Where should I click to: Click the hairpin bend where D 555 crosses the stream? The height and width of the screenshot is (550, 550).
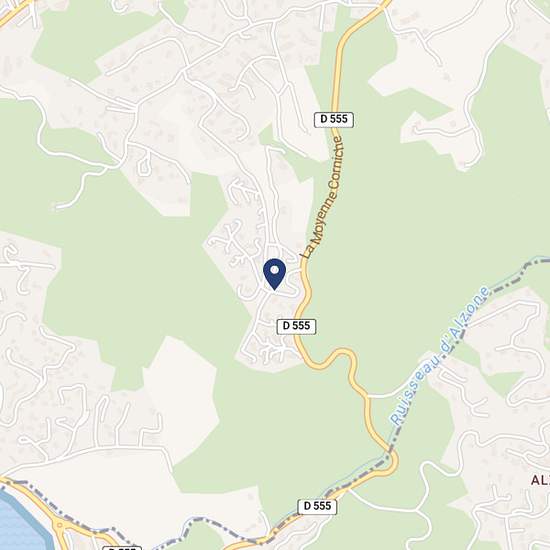(x=392, y=461)
